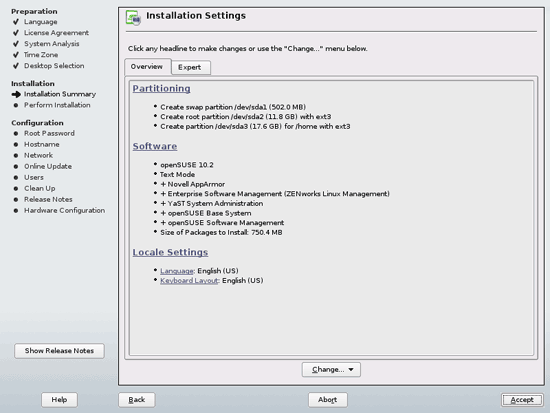Click the 'Enterprise Software Management' entry
The width and height of the screenshot is (550, 413).
coord(275,194)
